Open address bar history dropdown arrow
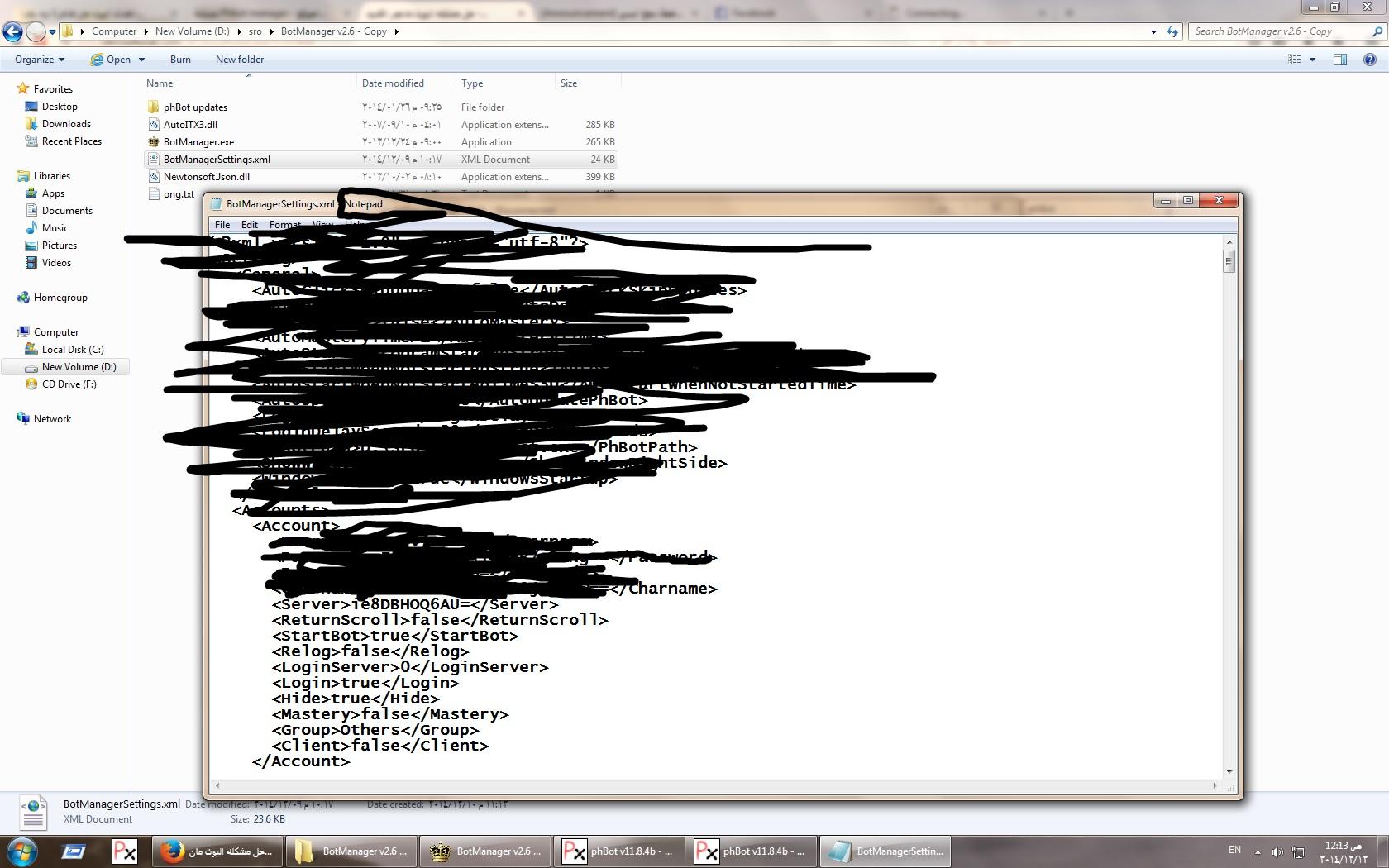The height and width of the screenshot is (868, 1389). pos(1153,31)
